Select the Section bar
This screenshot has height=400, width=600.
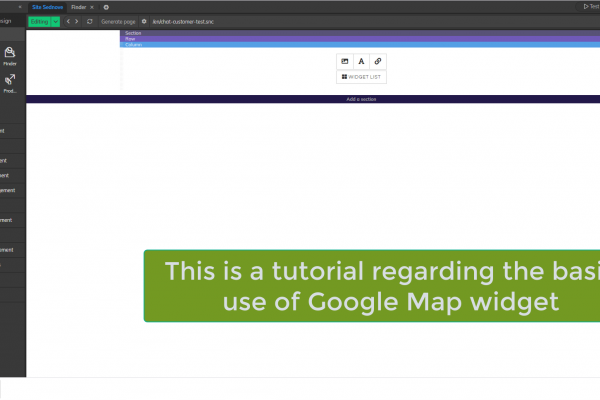pos(360,33)
